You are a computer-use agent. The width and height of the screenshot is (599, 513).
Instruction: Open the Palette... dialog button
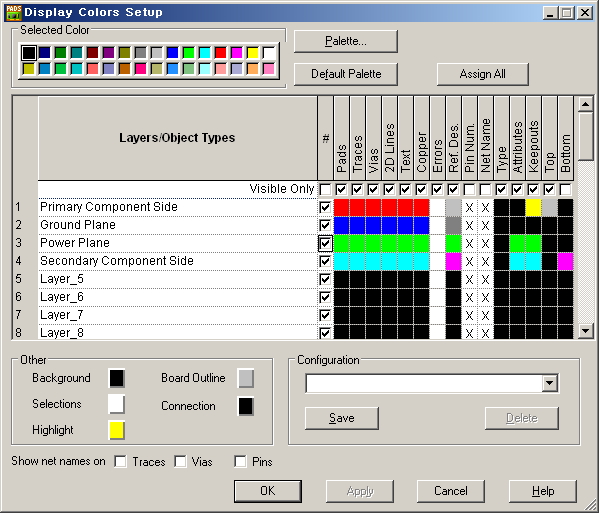346,41
